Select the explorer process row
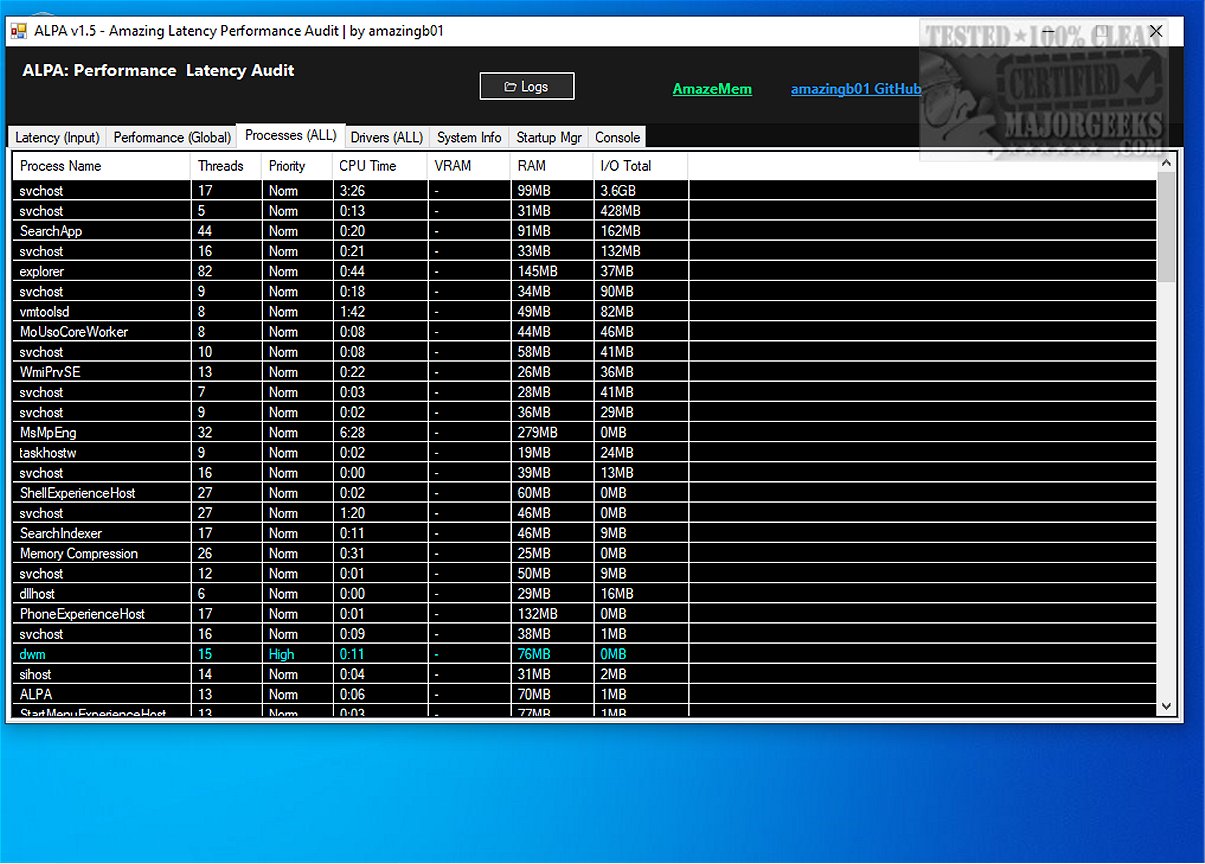 click(x=585, y=271)
